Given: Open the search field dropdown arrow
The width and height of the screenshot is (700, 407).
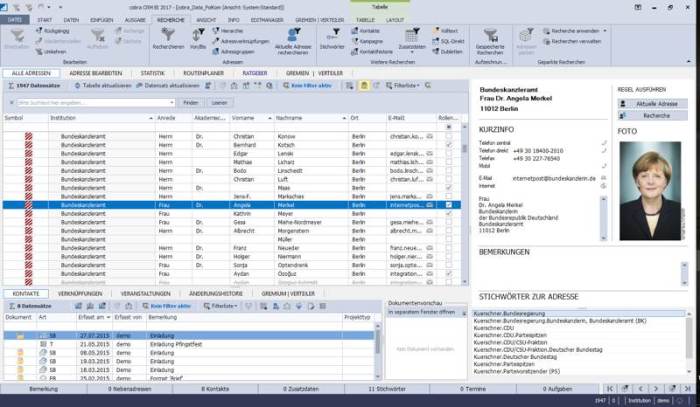Looking at the screenshot, I should (x=174, y=103).
